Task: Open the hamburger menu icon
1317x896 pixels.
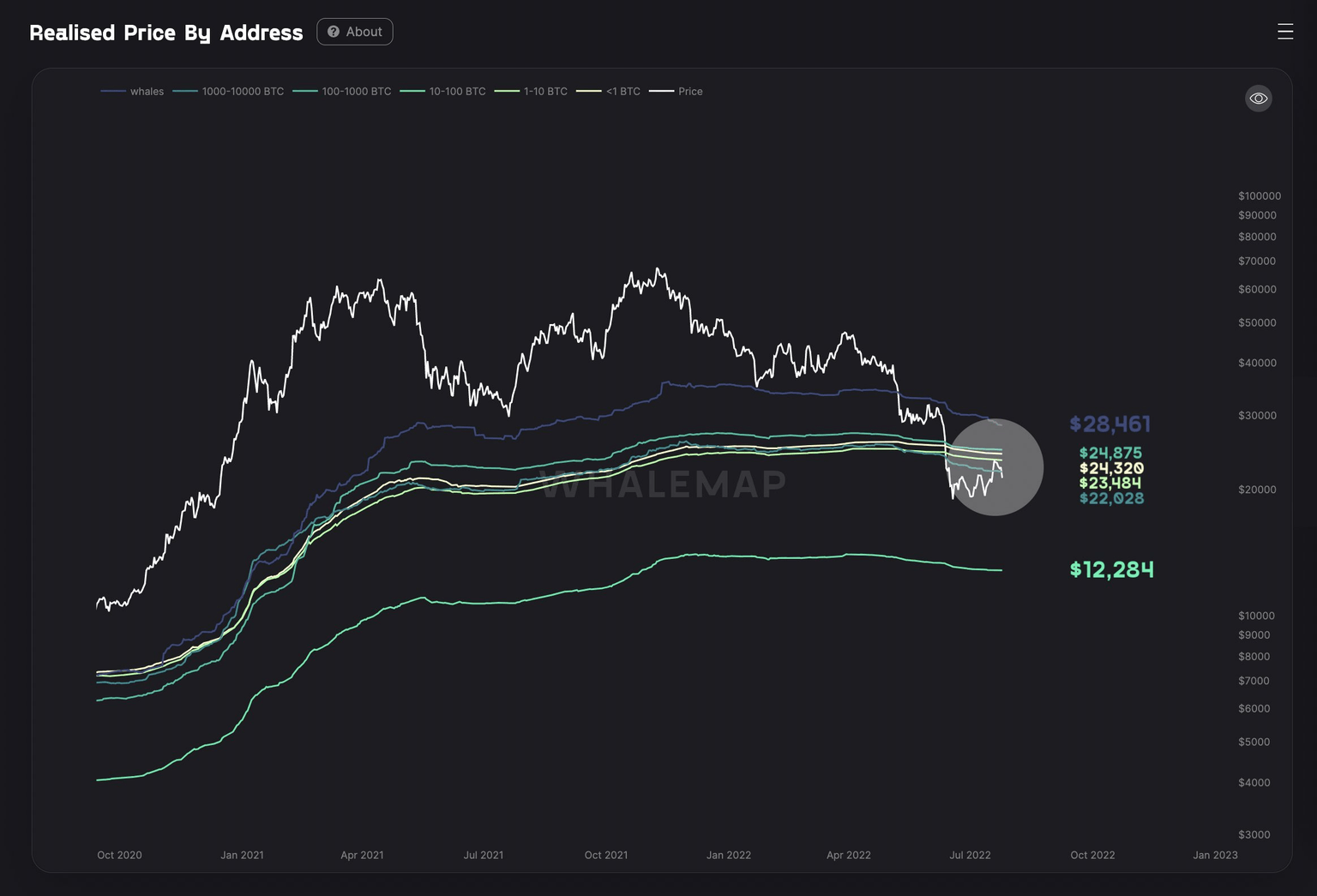Action: click(x=1284, y=32)
